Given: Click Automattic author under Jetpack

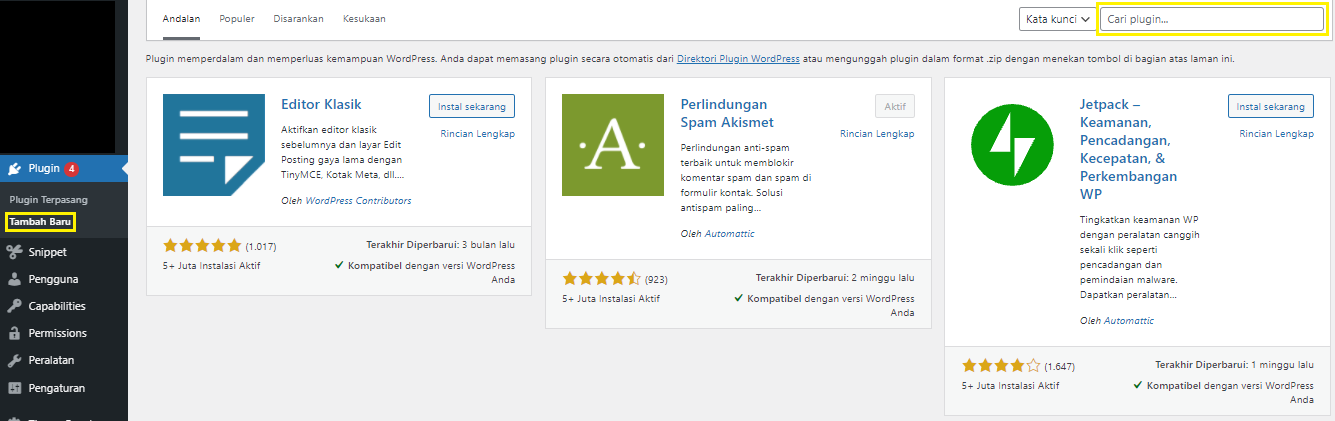Looking at the screenshot, I should coord(1127,321).
